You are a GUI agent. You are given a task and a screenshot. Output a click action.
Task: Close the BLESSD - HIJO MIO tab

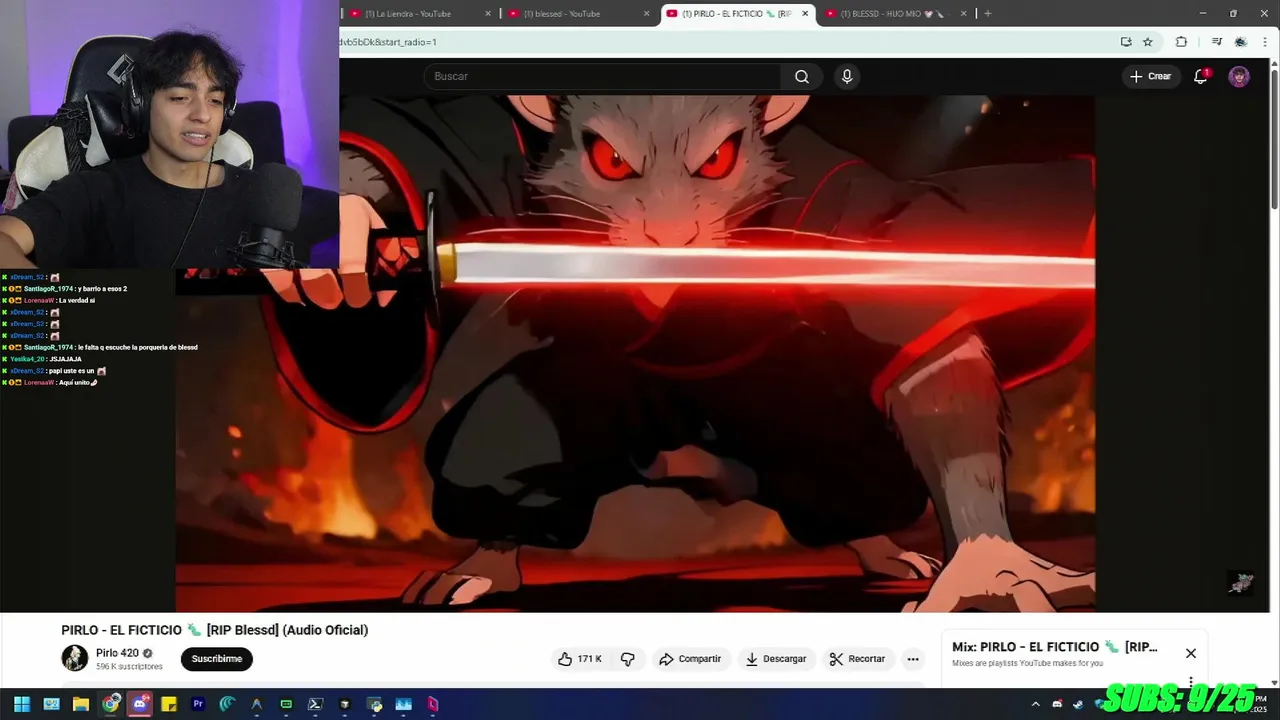pyautogui.click(x=964, y=14)
